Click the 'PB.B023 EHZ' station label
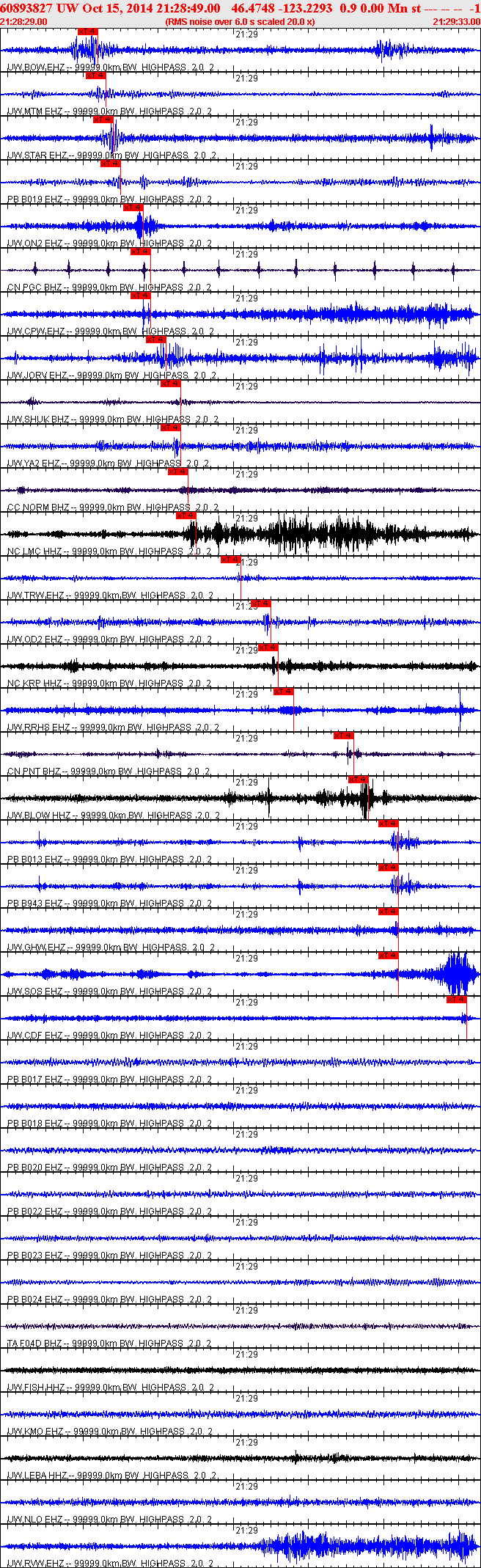This screenshot has width=481, height=1568. click(34, 1256)
